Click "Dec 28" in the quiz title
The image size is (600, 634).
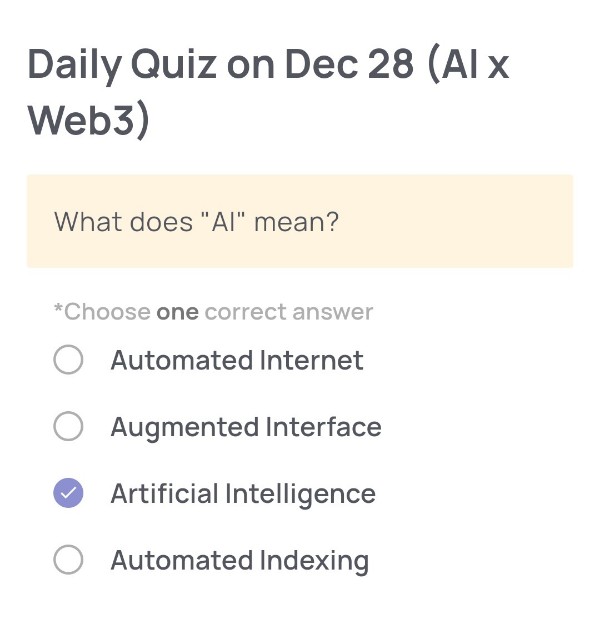[x=349, y=66]
